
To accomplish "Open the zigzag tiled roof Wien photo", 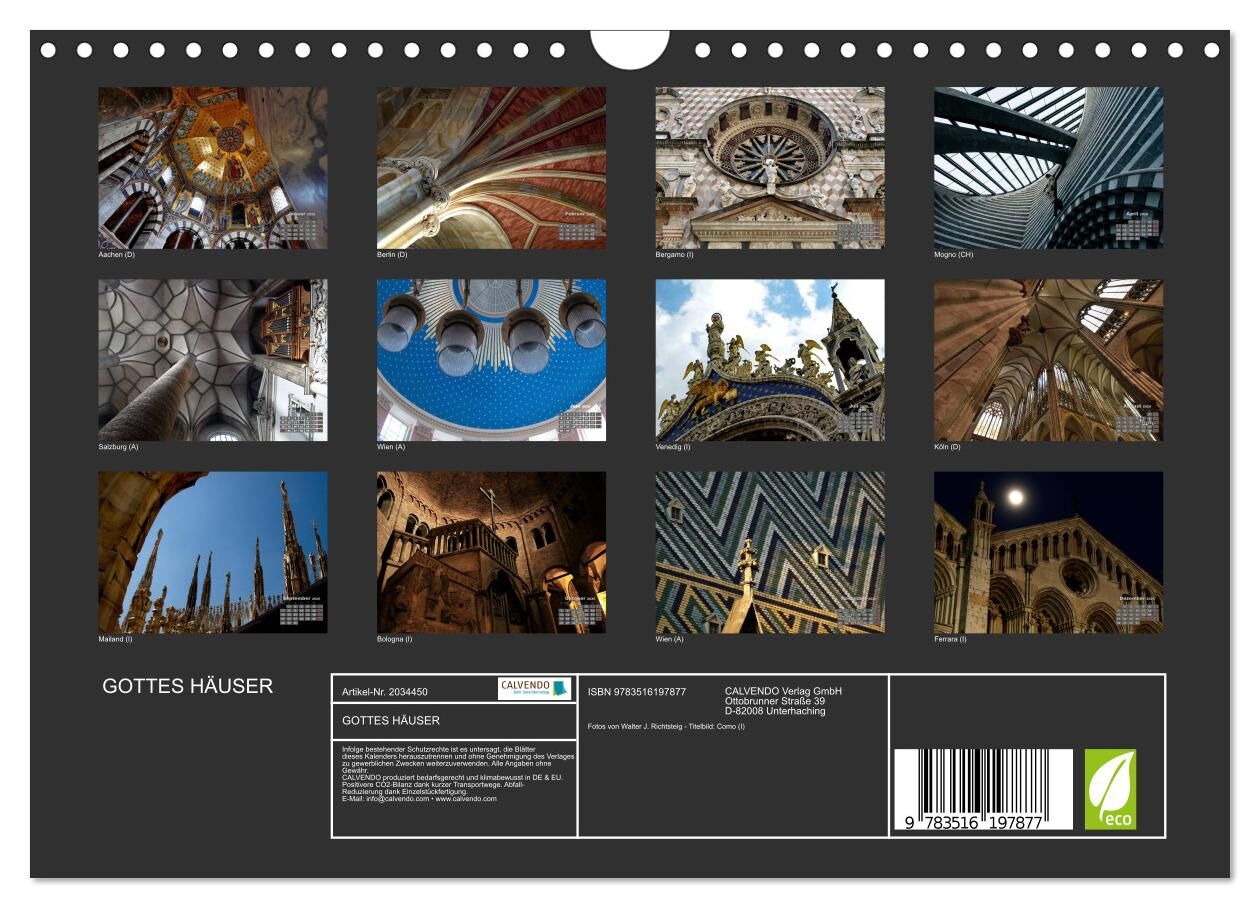I will (x=769, y=552).
